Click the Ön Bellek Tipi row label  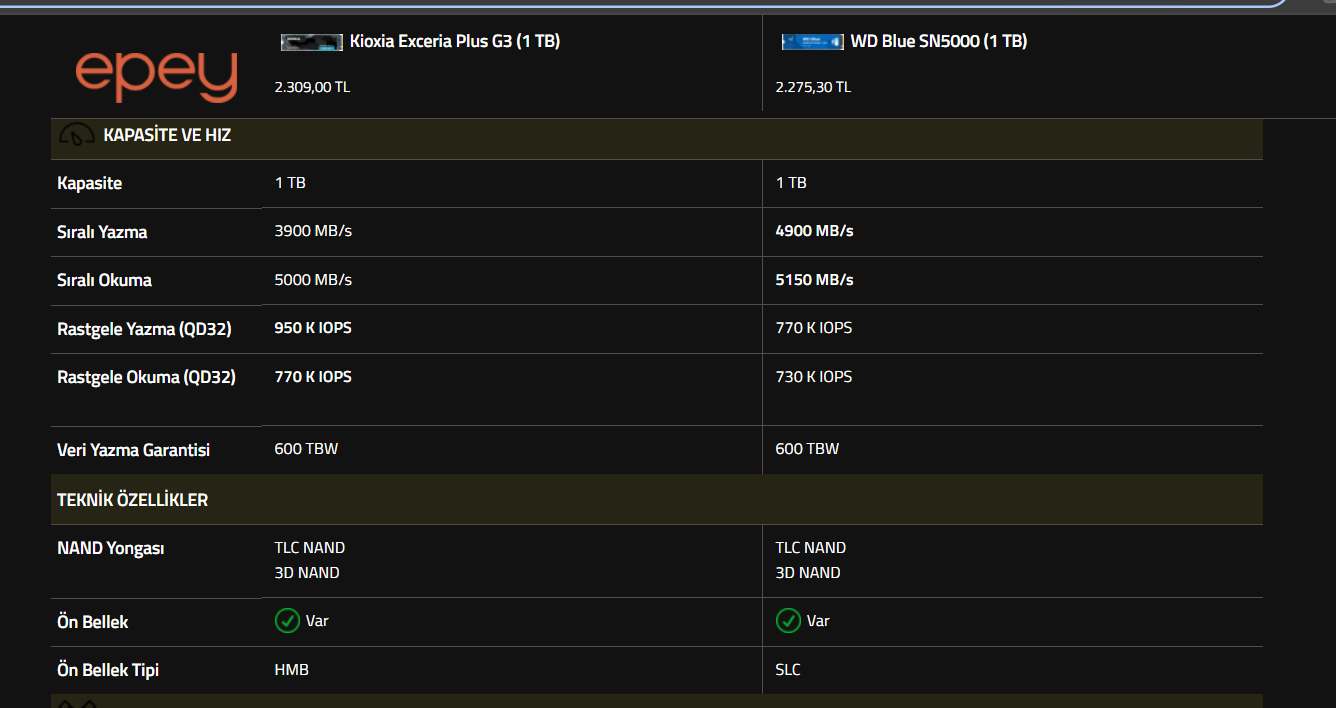108,670
